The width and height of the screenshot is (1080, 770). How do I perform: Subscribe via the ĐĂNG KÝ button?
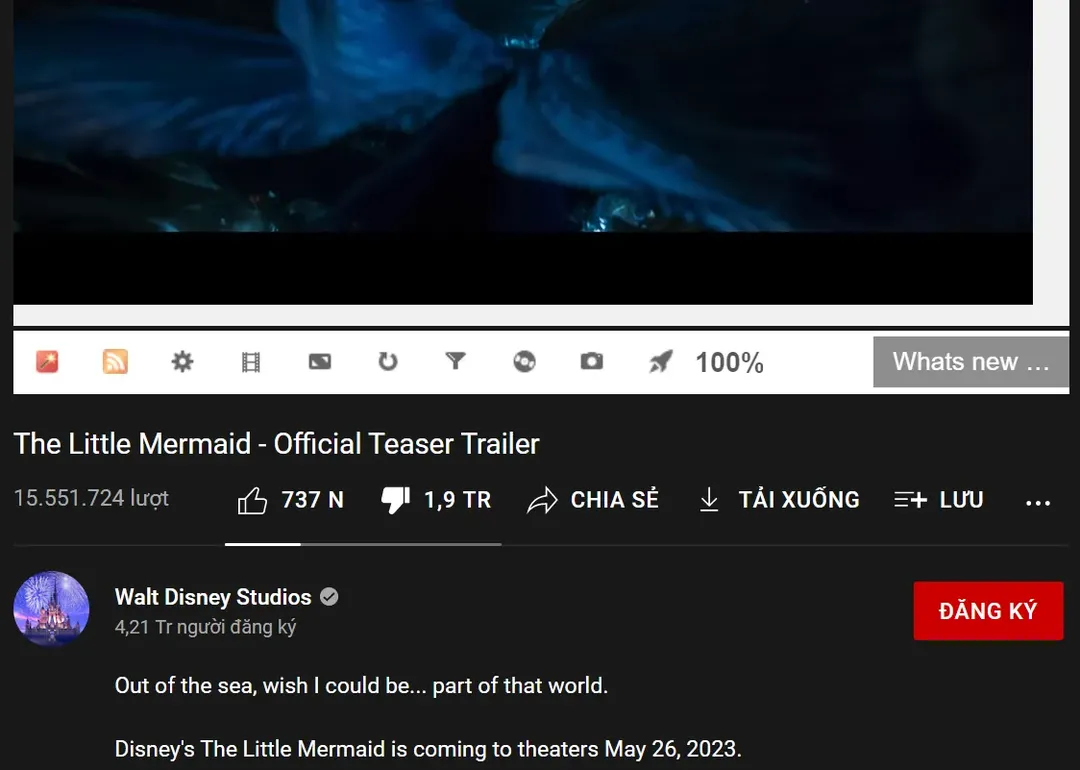pyautogui.click(x=988, y=610)
